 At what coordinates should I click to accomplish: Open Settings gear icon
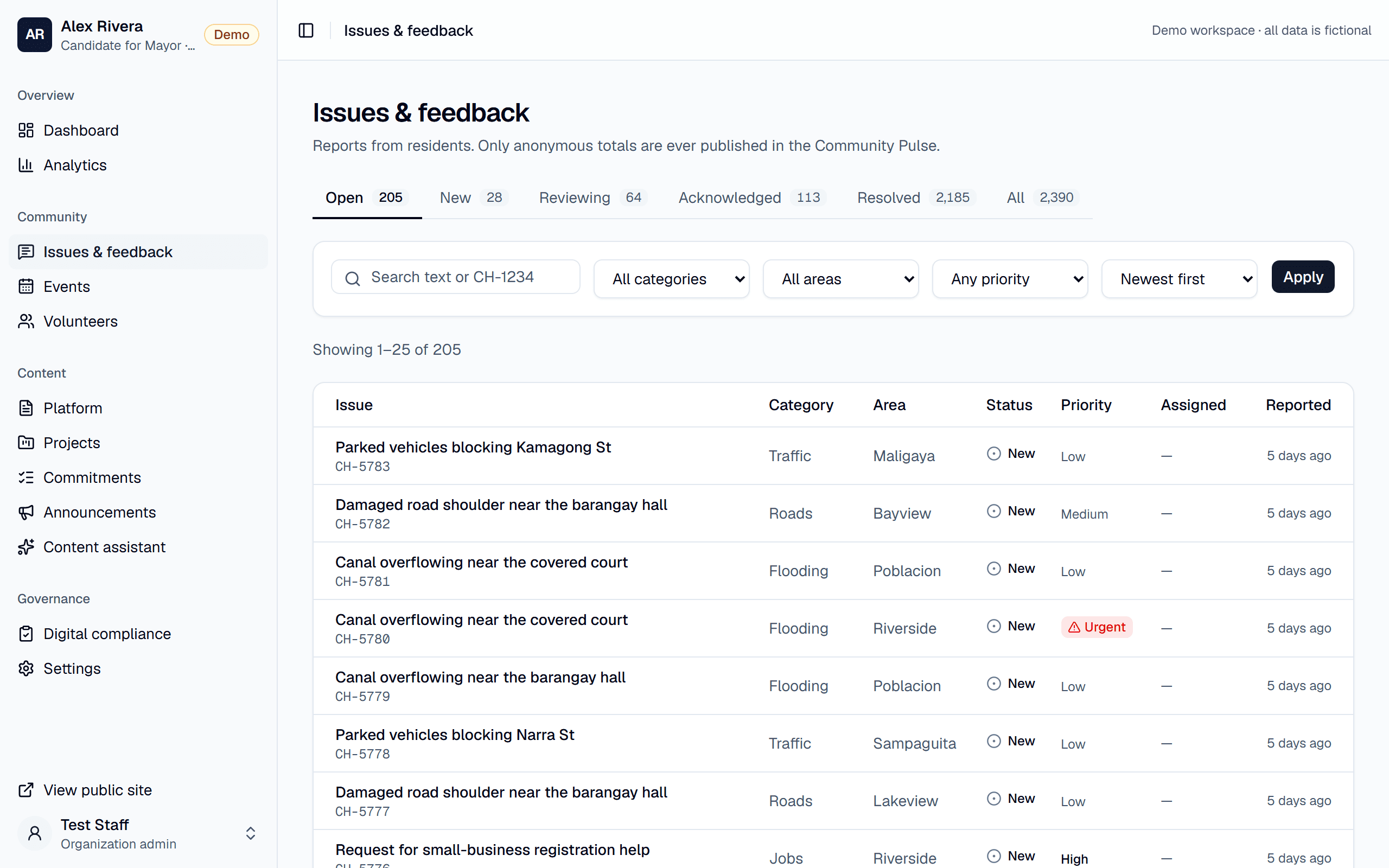26,668
